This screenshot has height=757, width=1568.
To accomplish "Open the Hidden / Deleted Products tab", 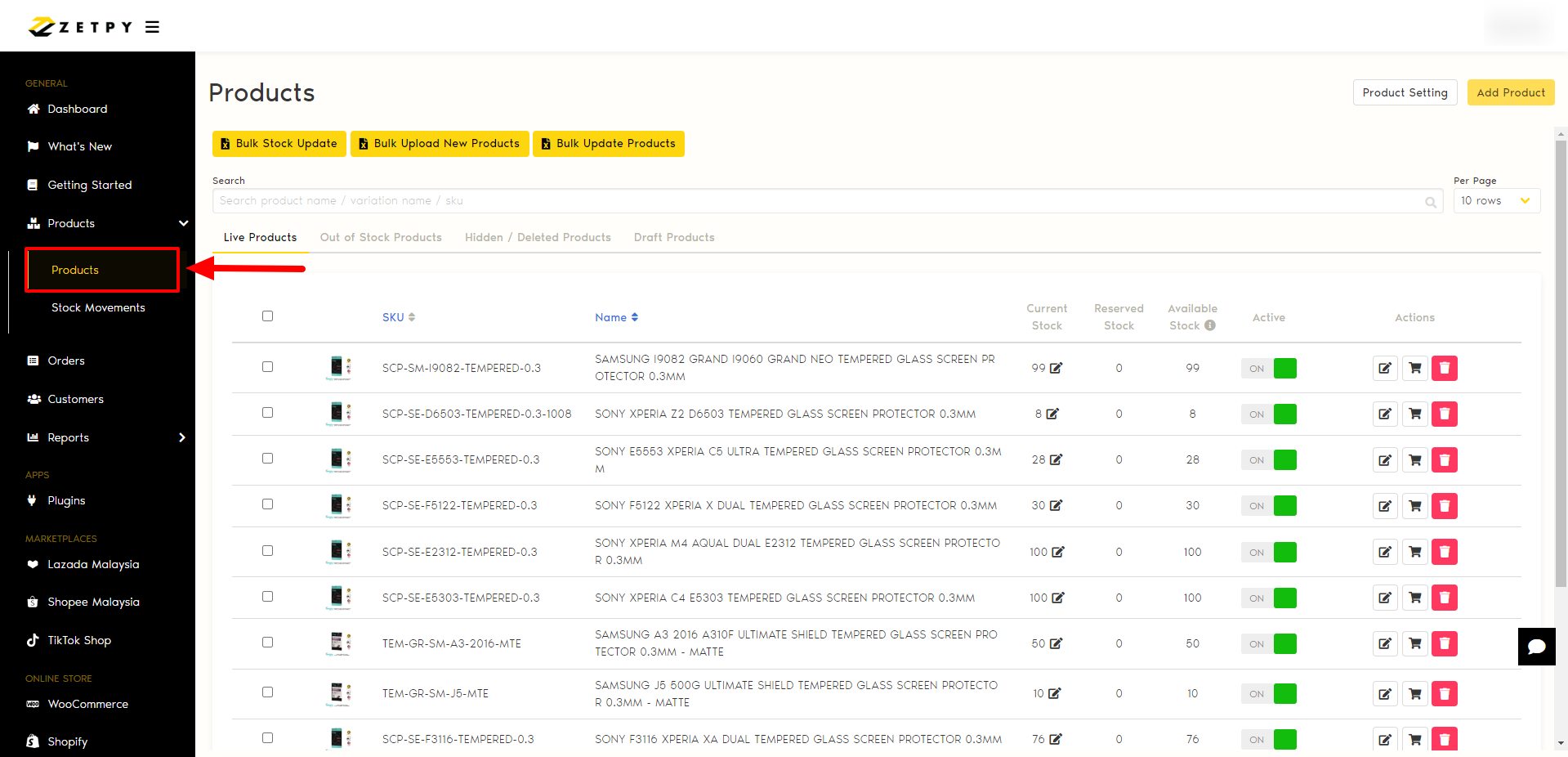I will pyautogui.click(x=538, y=237).
